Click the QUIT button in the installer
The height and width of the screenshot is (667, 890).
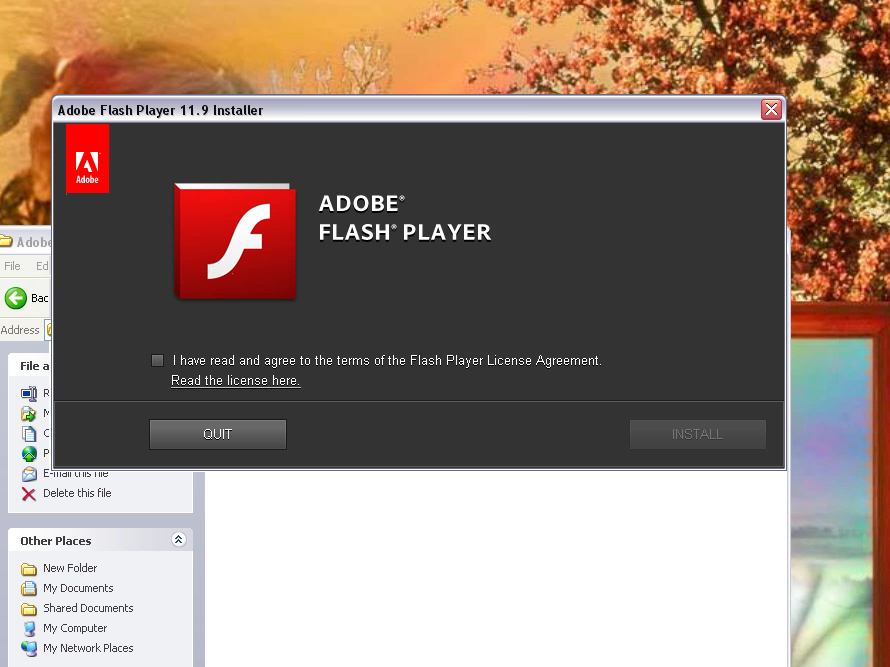click(x=218, y=434)
